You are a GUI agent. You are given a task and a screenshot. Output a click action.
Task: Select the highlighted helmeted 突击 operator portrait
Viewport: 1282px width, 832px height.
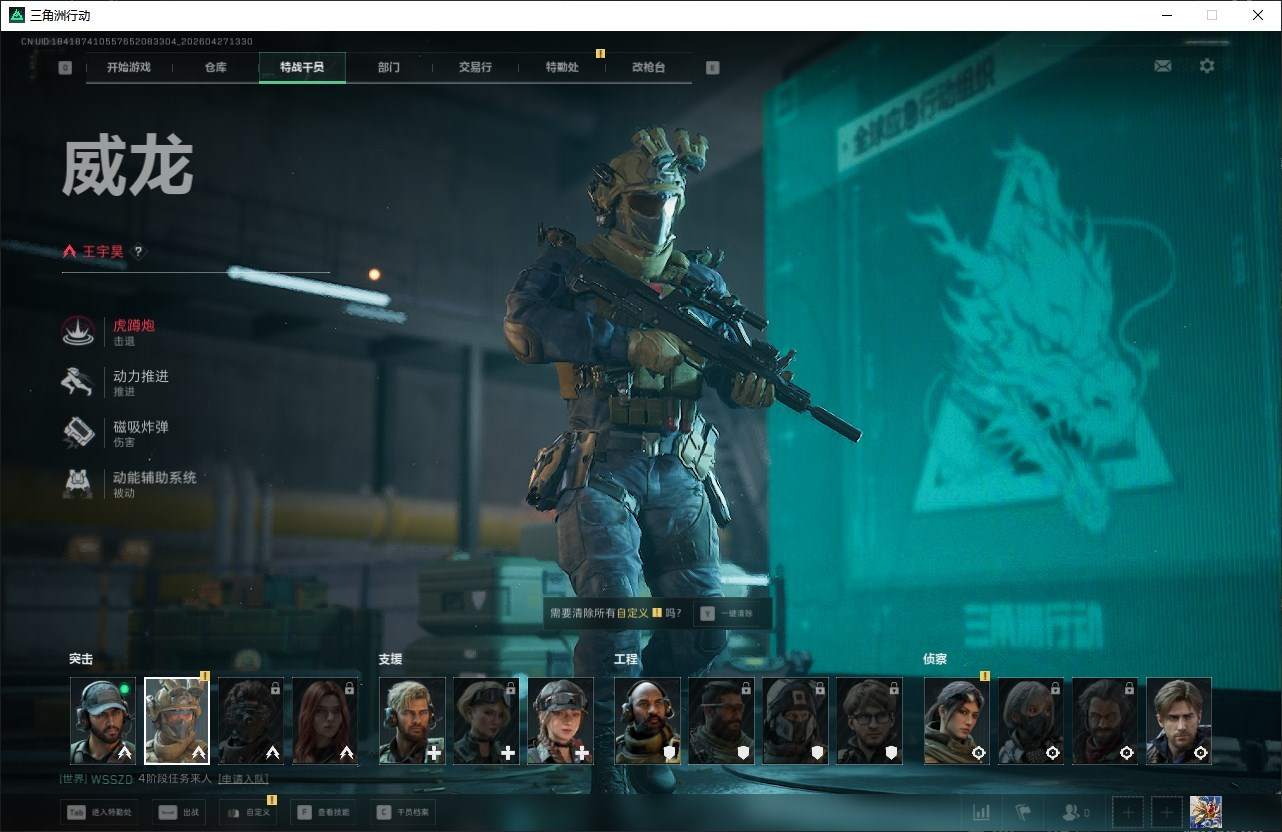click(177, 721)
